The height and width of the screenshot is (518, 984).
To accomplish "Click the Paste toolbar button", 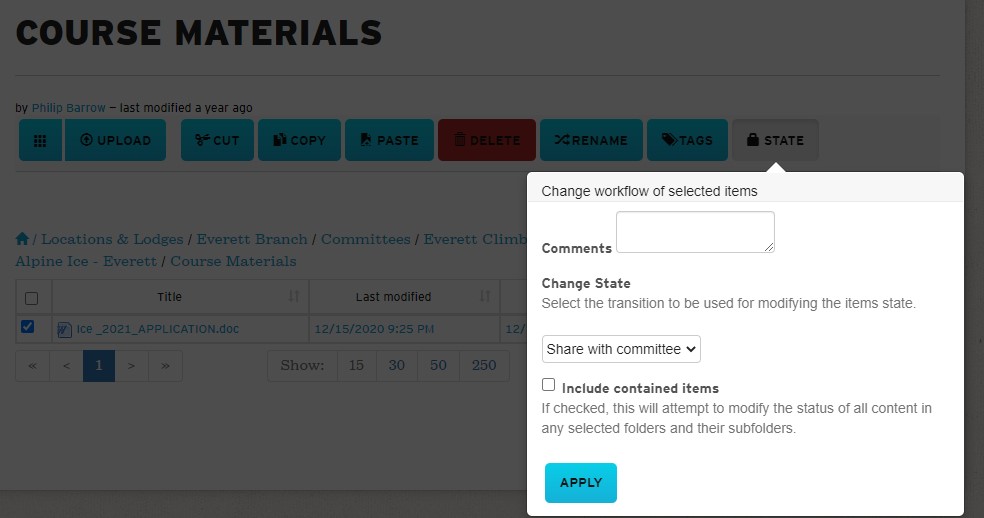I will 389,140.
